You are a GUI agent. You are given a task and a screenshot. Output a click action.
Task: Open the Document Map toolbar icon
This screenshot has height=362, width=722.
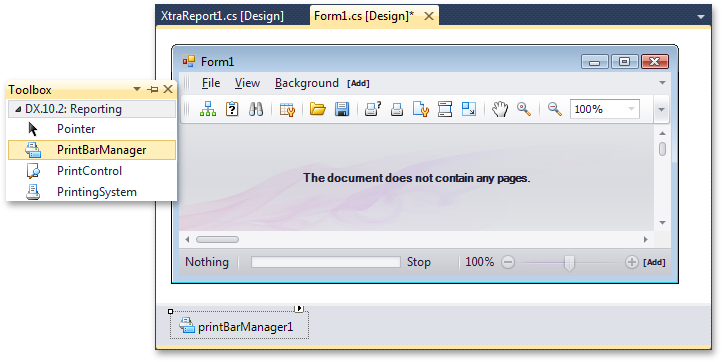pos(208,109)
